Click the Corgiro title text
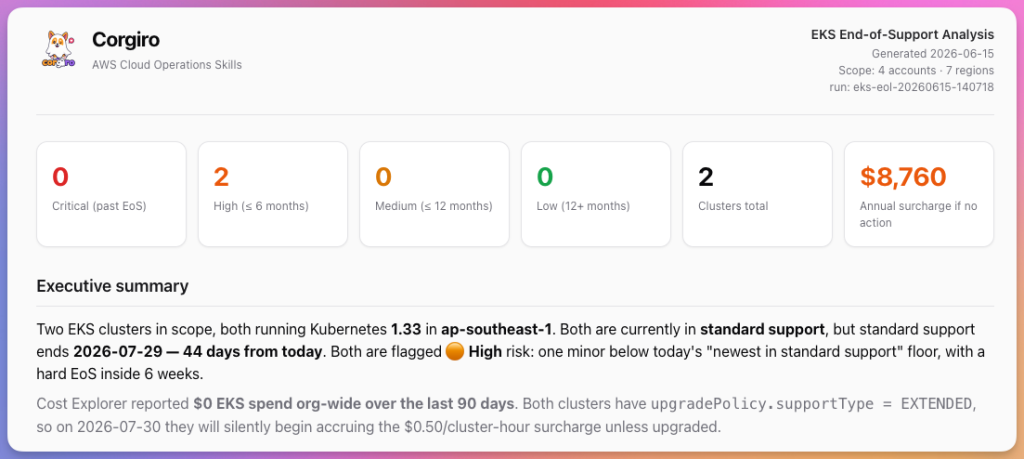1024x459 pixels. coord(125,40)
